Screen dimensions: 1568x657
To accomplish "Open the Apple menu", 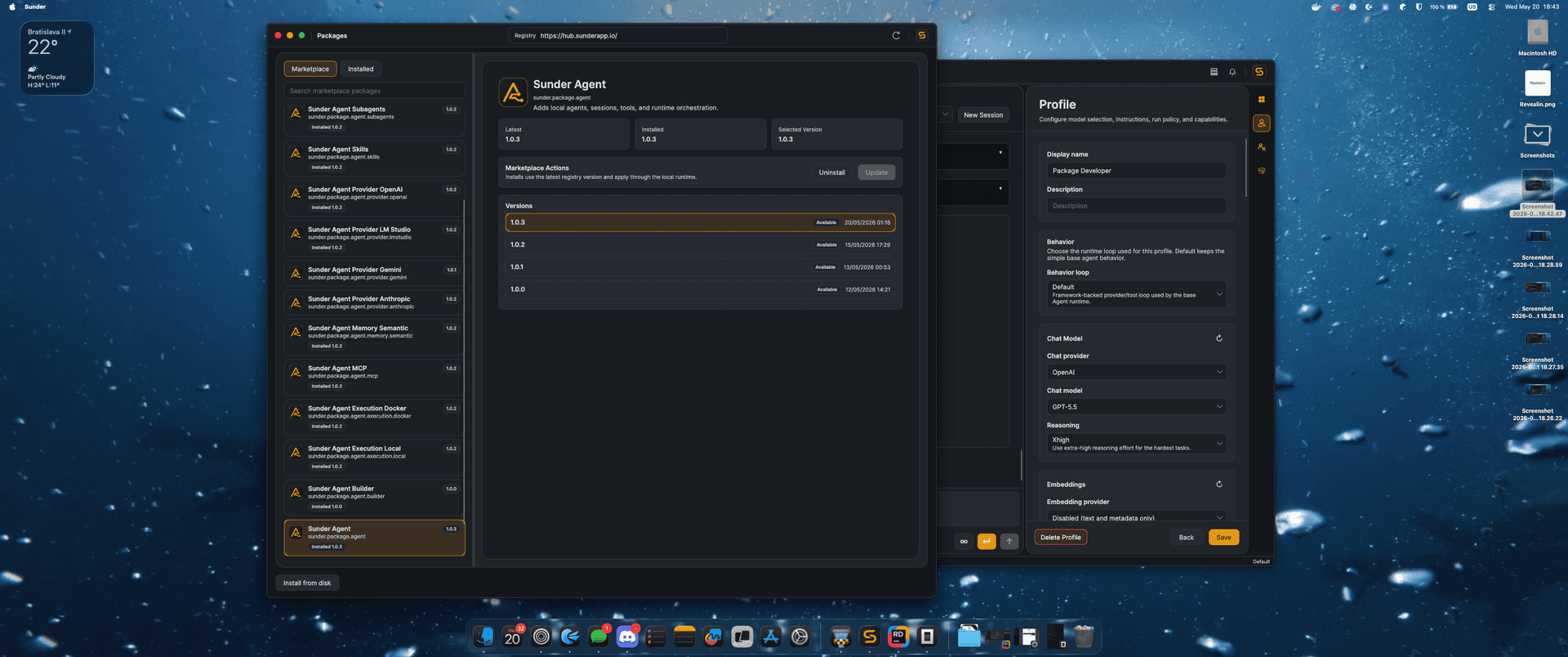I will (11, 7).
